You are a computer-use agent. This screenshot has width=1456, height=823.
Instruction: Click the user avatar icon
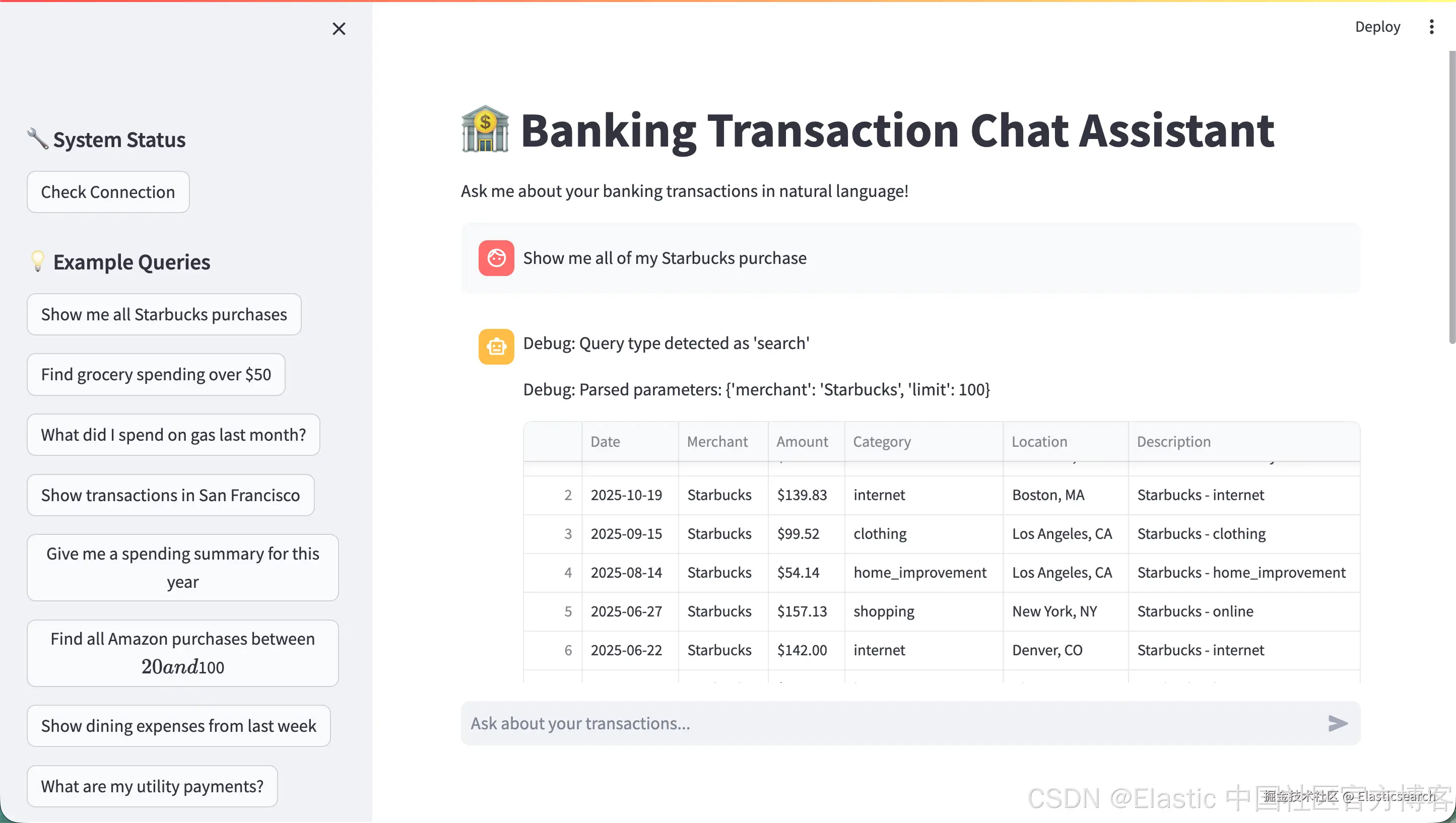click(496, 258)
